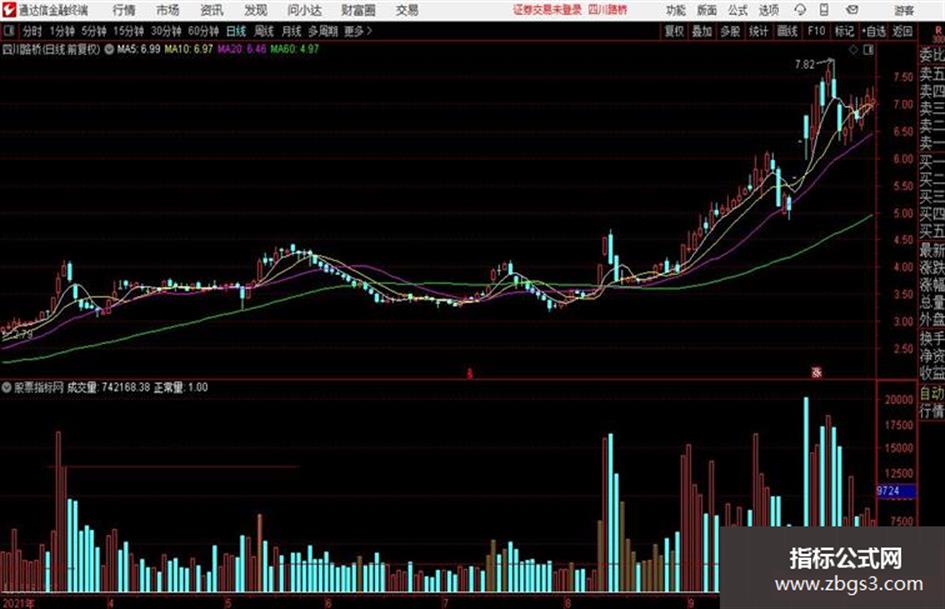Open the 公式 menu
Image resolution: width=945 pixels, height=609 pixels.
click(738, 10)
